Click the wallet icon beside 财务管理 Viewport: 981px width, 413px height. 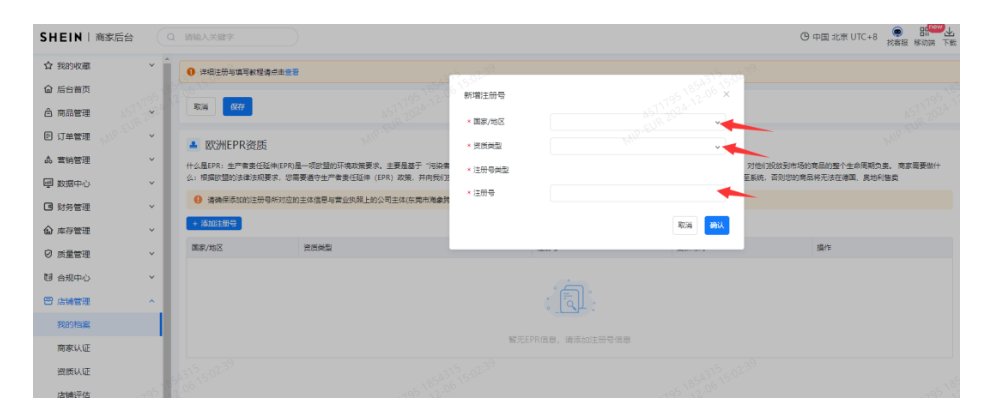(48, 207)
